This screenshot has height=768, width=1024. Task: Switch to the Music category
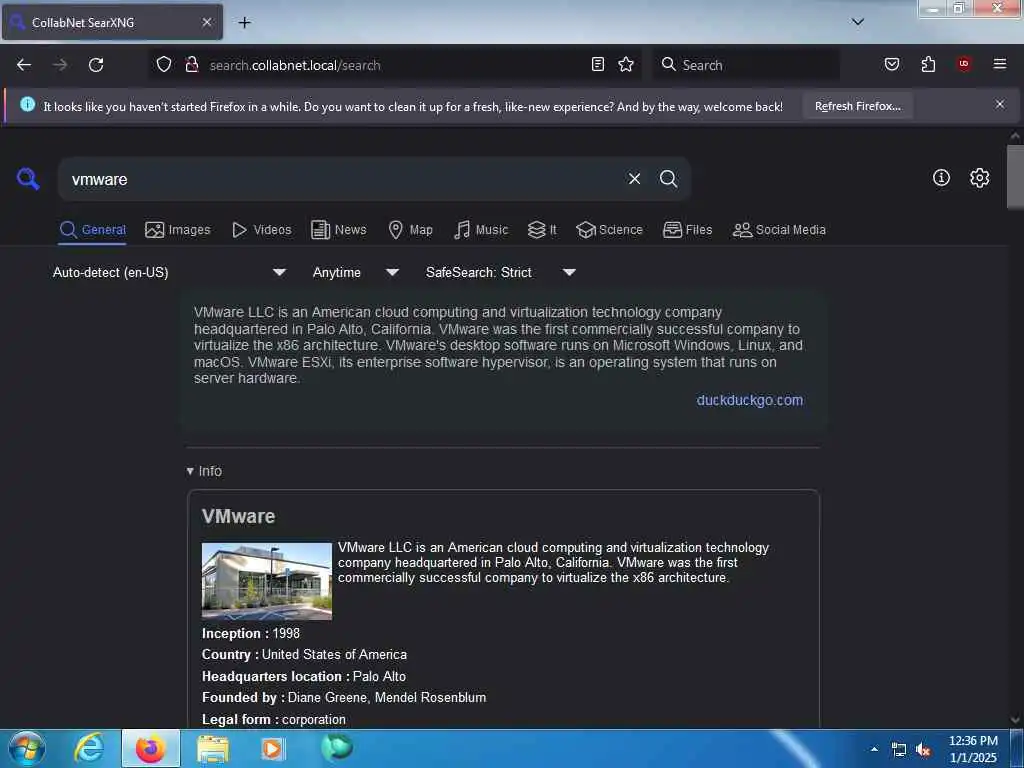point(481,230)
